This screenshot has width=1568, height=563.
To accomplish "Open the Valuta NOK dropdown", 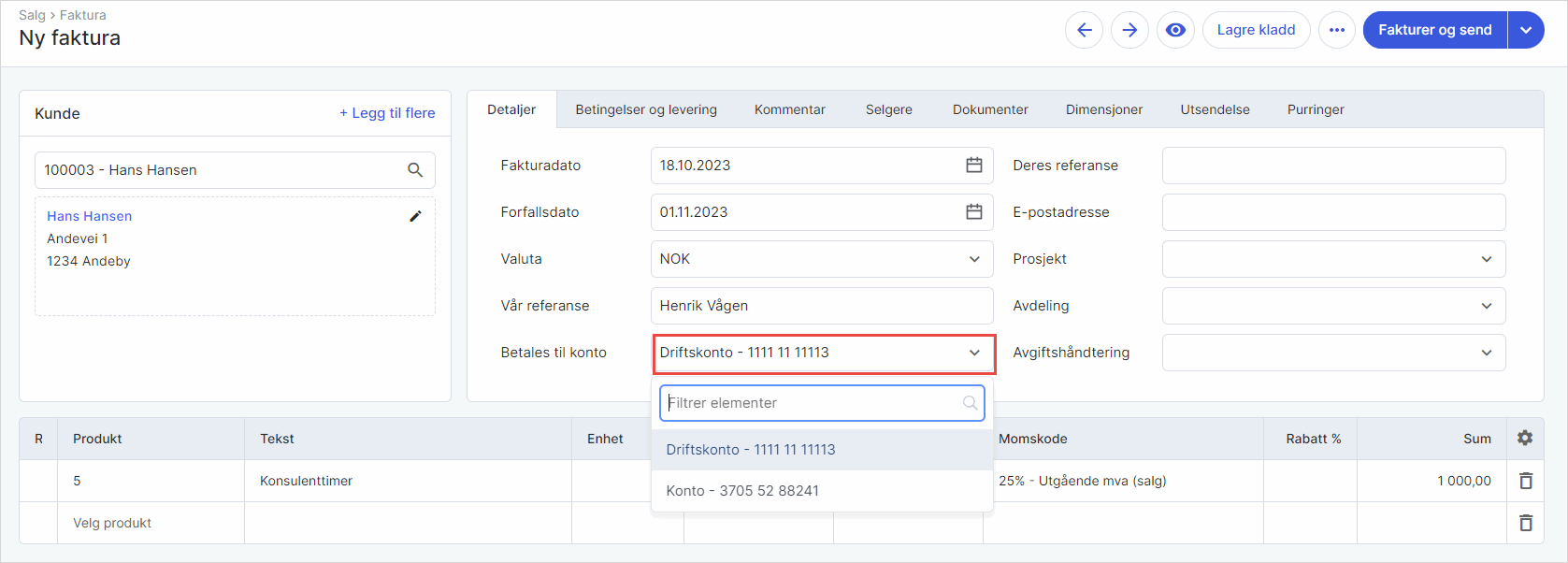I will coord(822,259).
